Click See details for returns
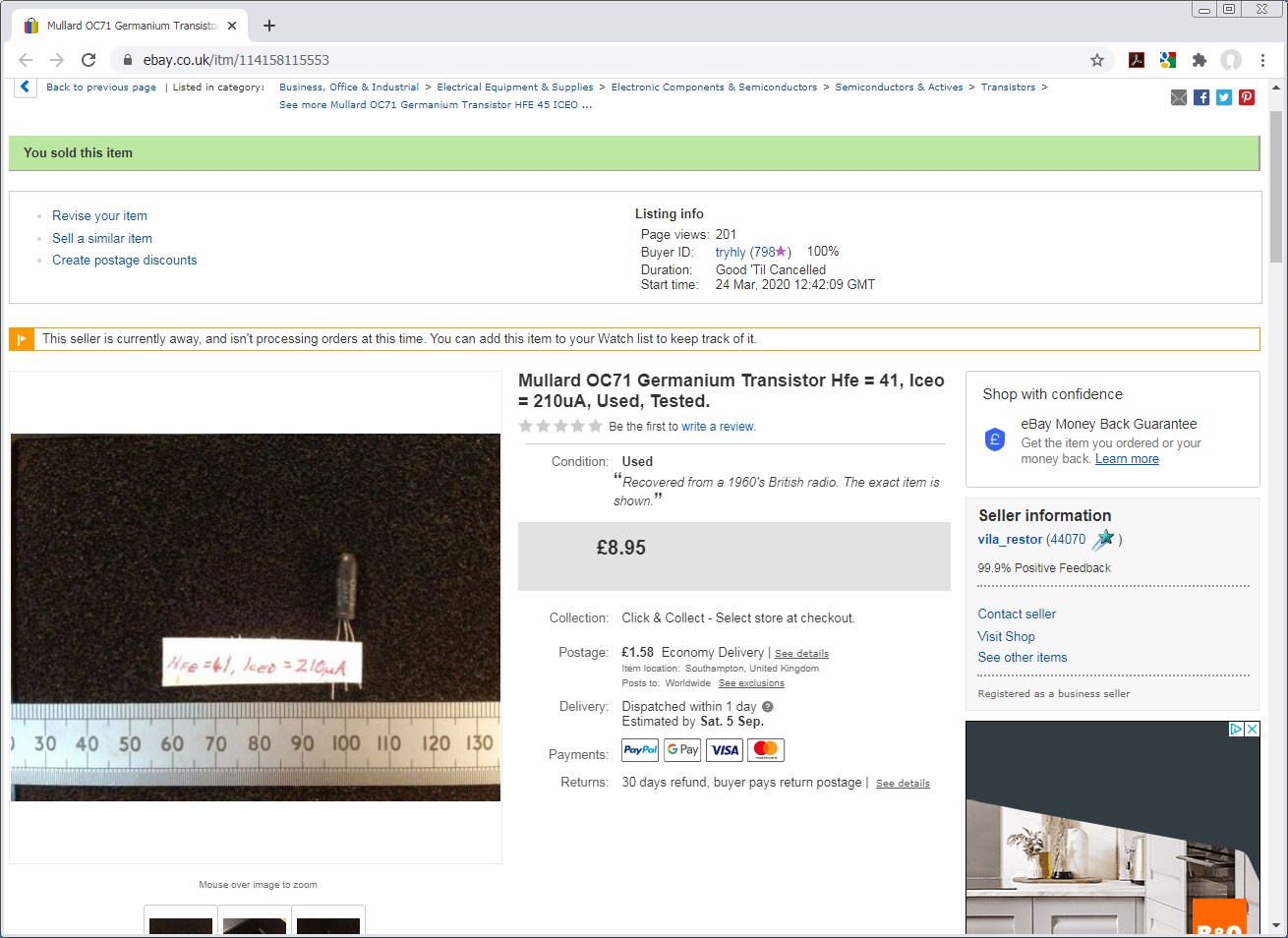Viewport: 1288px width, 938px height. click(x=903, y=784)
